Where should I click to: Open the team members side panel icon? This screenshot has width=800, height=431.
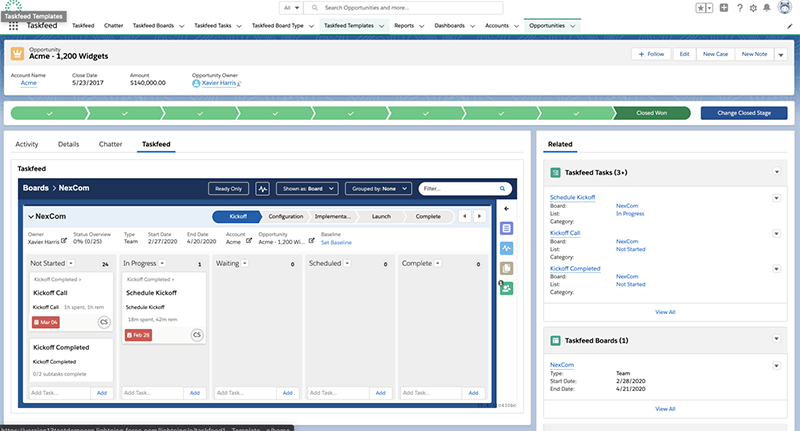coord(507,289)
